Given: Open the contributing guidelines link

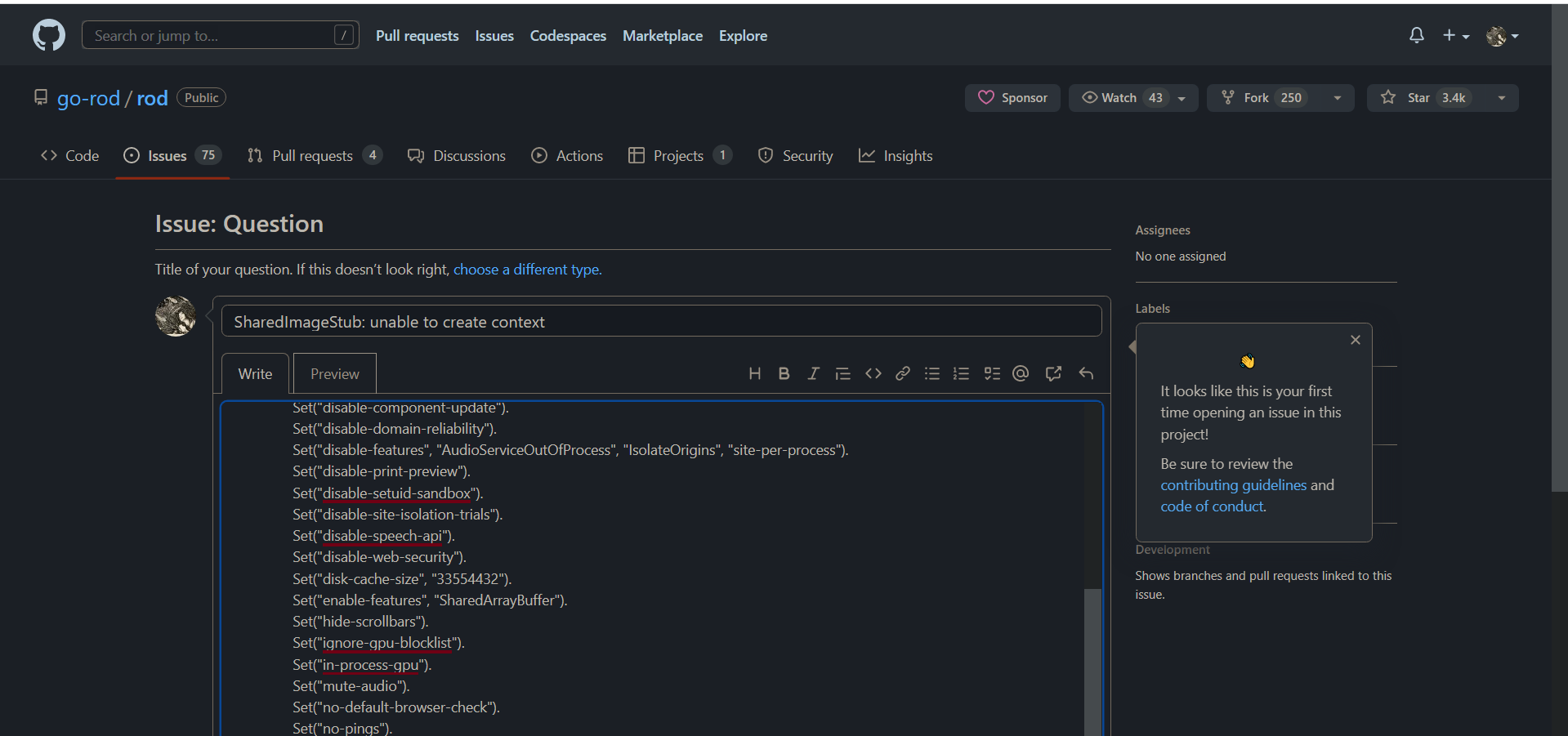Looking at the screenshot, I should pyautogui.click(x=1233, y=484).
